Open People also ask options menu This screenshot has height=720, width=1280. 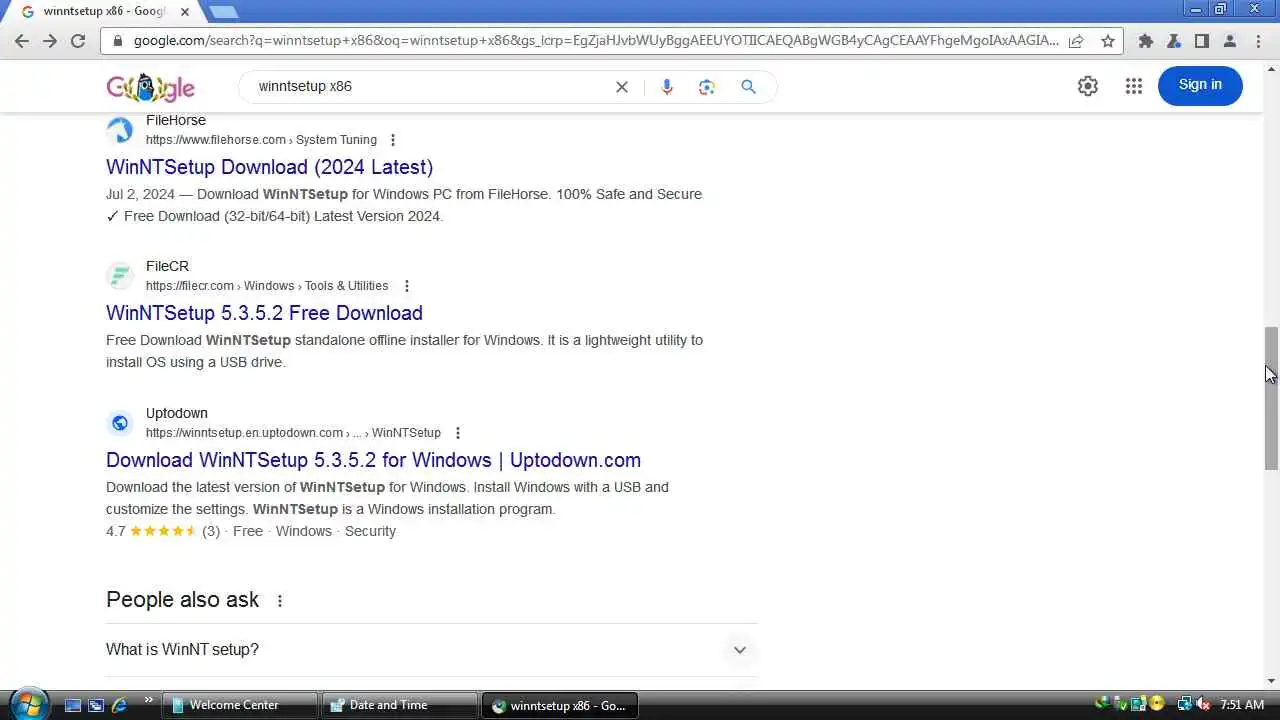point(280,601)
